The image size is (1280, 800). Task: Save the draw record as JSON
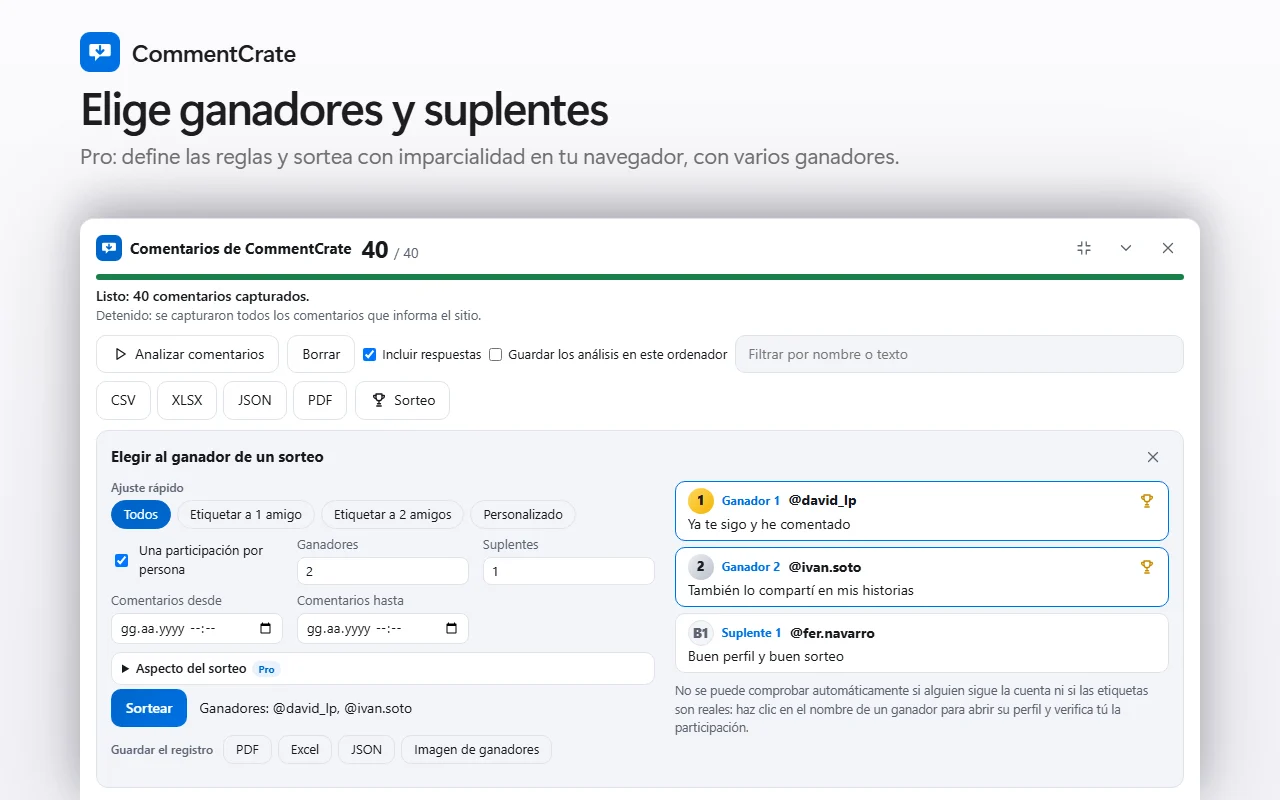click(366, 749)
